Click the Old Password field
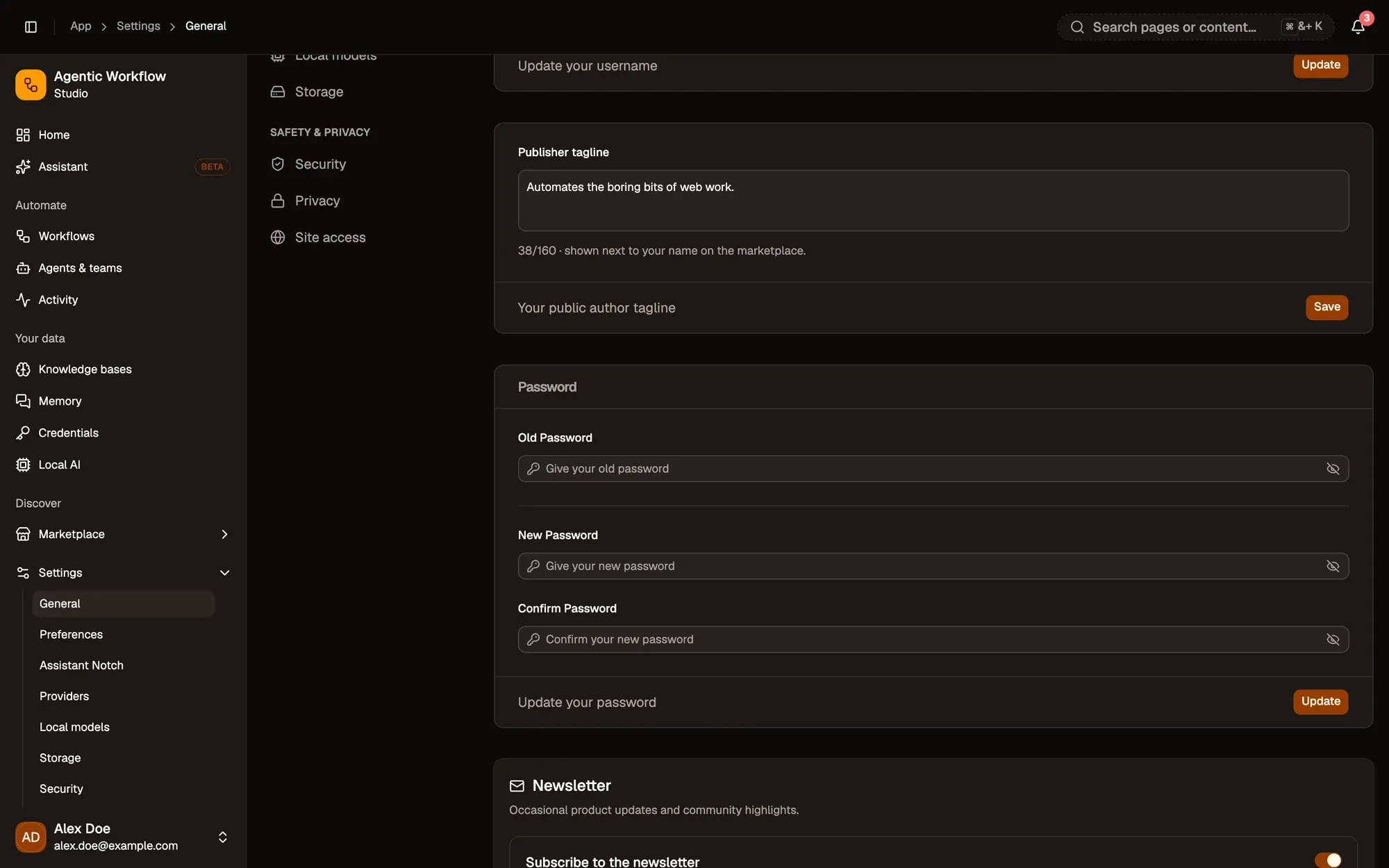The image size is (1389, 868). click(x=933, y=469)
